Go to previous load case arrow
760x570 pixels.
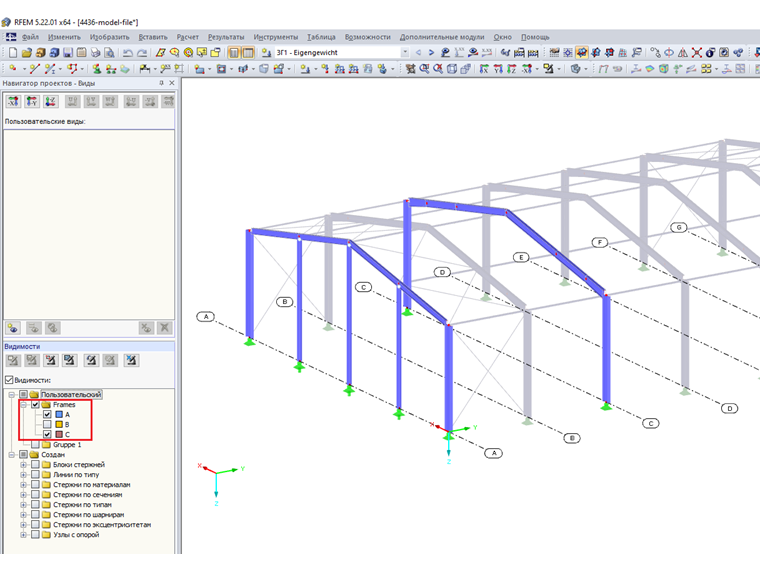[x=418, y=52]
